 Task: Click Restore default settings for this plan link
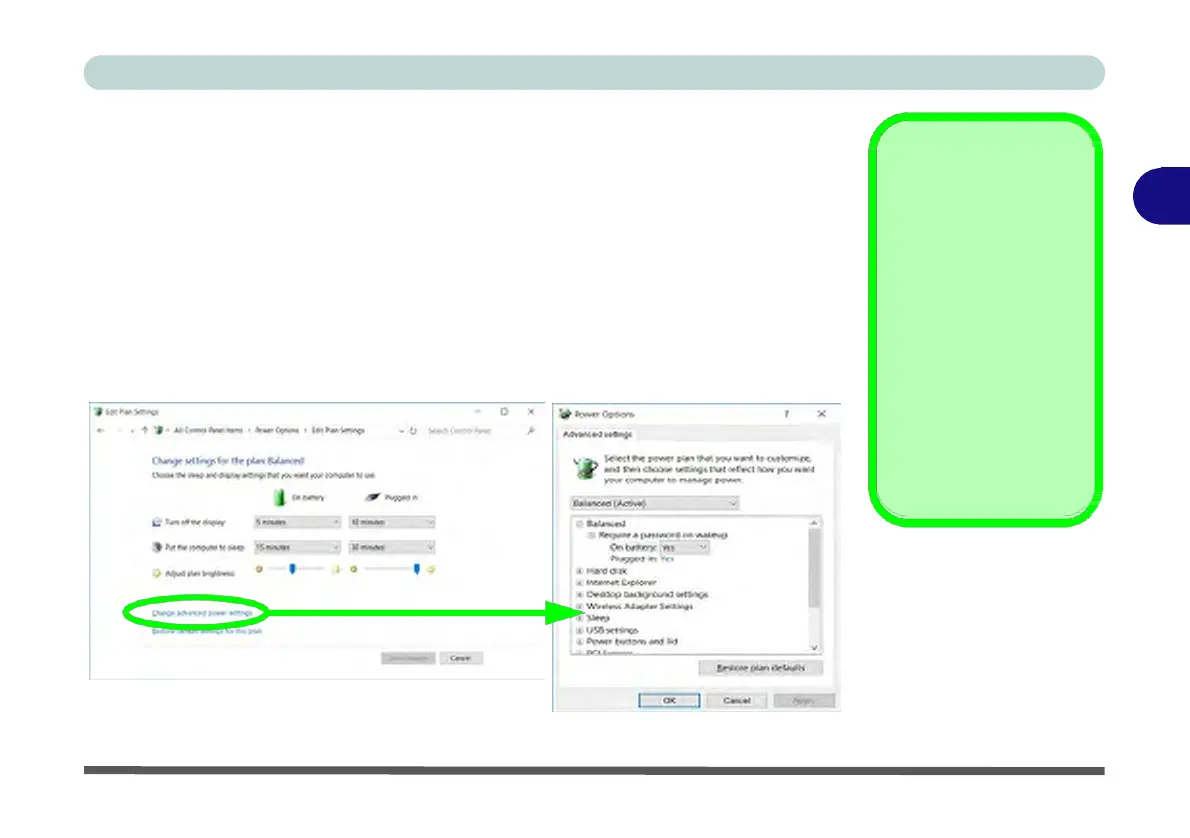click(206, 631)
